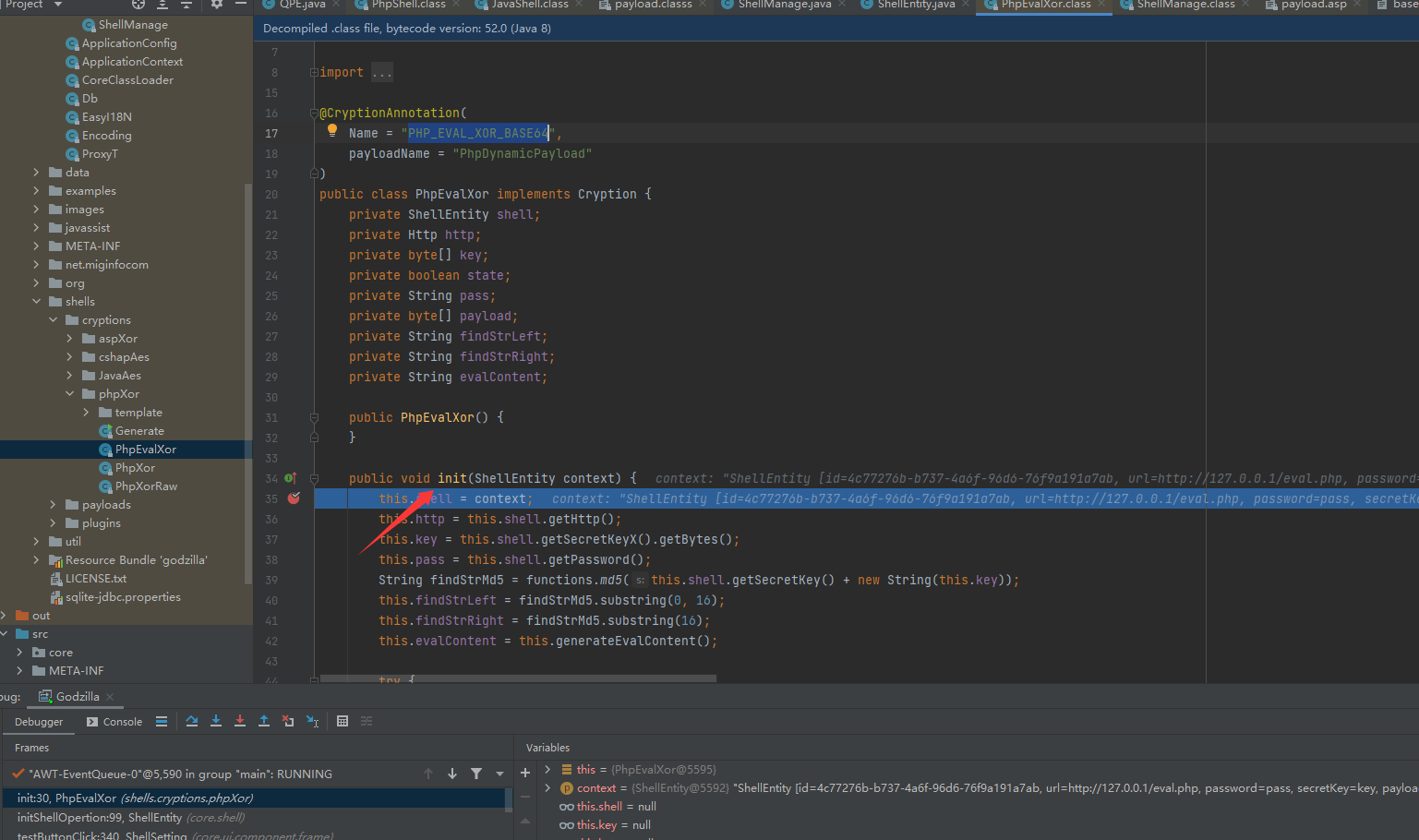Click the Step Into debugger icon
Viewport: 1419px width, 840px height.
coord(216,721)
